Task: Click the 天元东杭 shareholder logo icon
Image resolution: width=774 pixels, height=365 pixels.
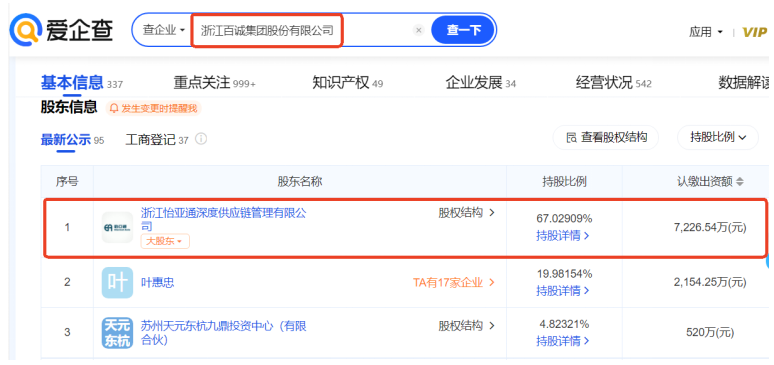Action: coord(117,333)
